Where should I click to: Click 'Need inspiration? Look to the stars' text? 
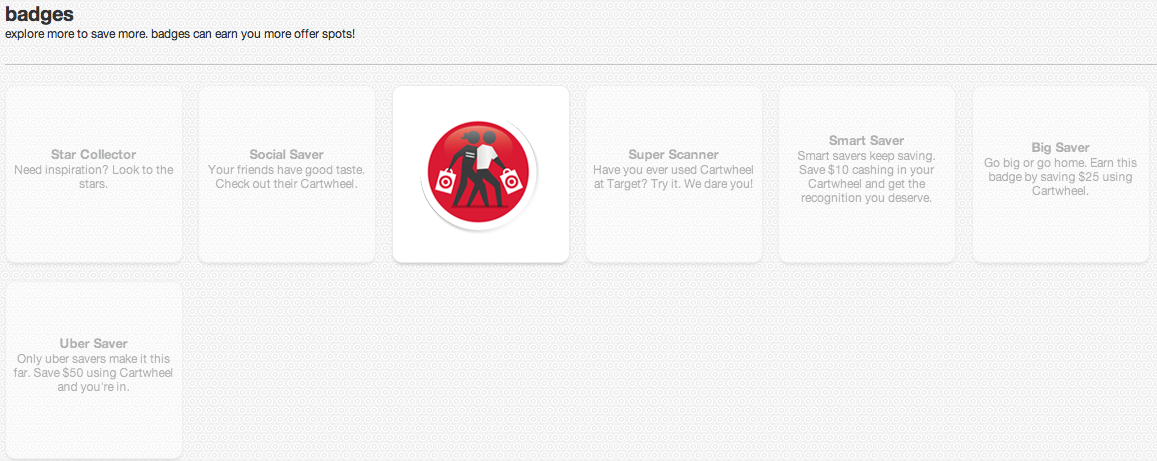tap(94, 176)
